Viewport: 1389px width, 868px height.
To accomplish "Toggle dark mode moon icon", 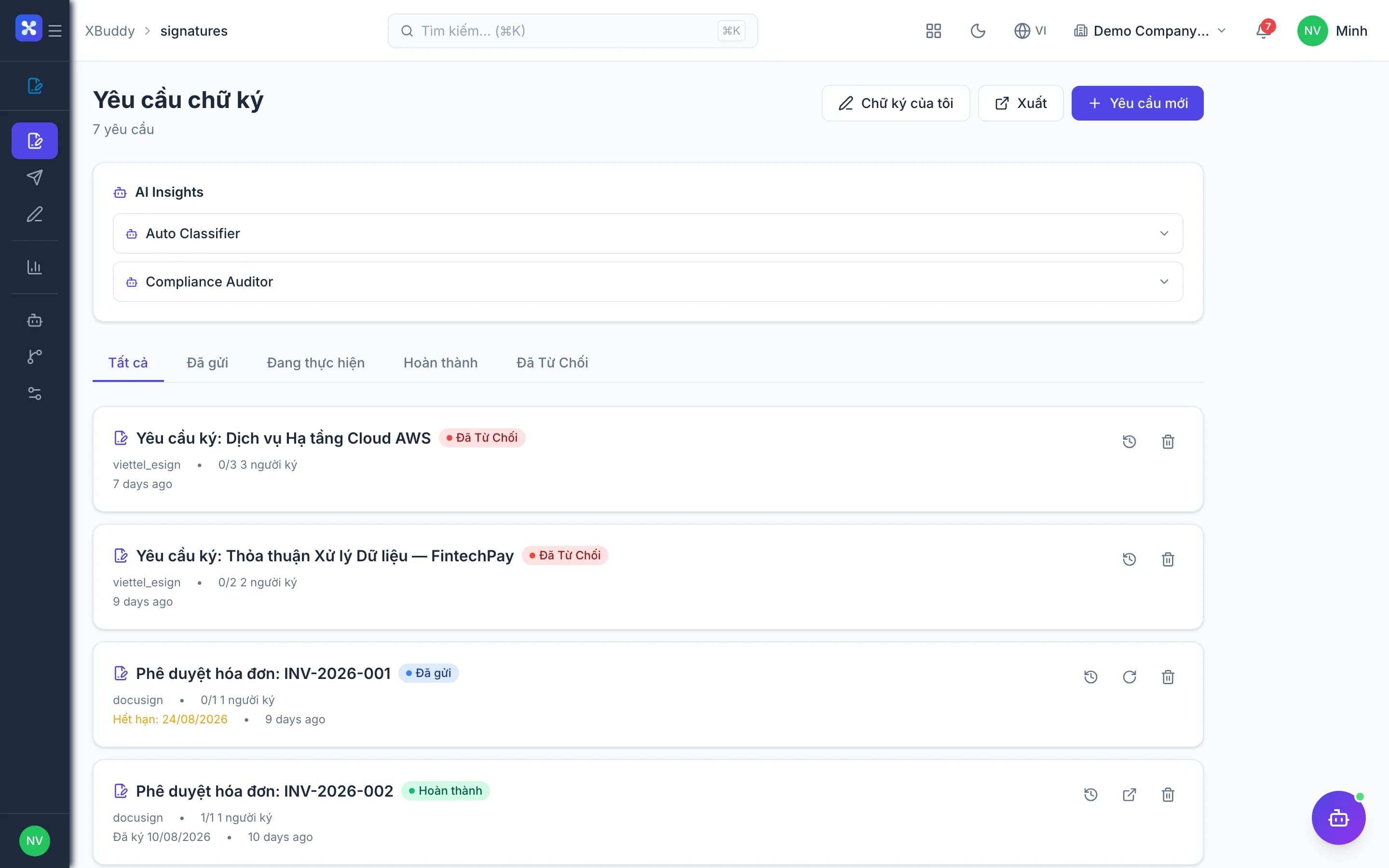I will pyautogui.click(x=978, y=31).
